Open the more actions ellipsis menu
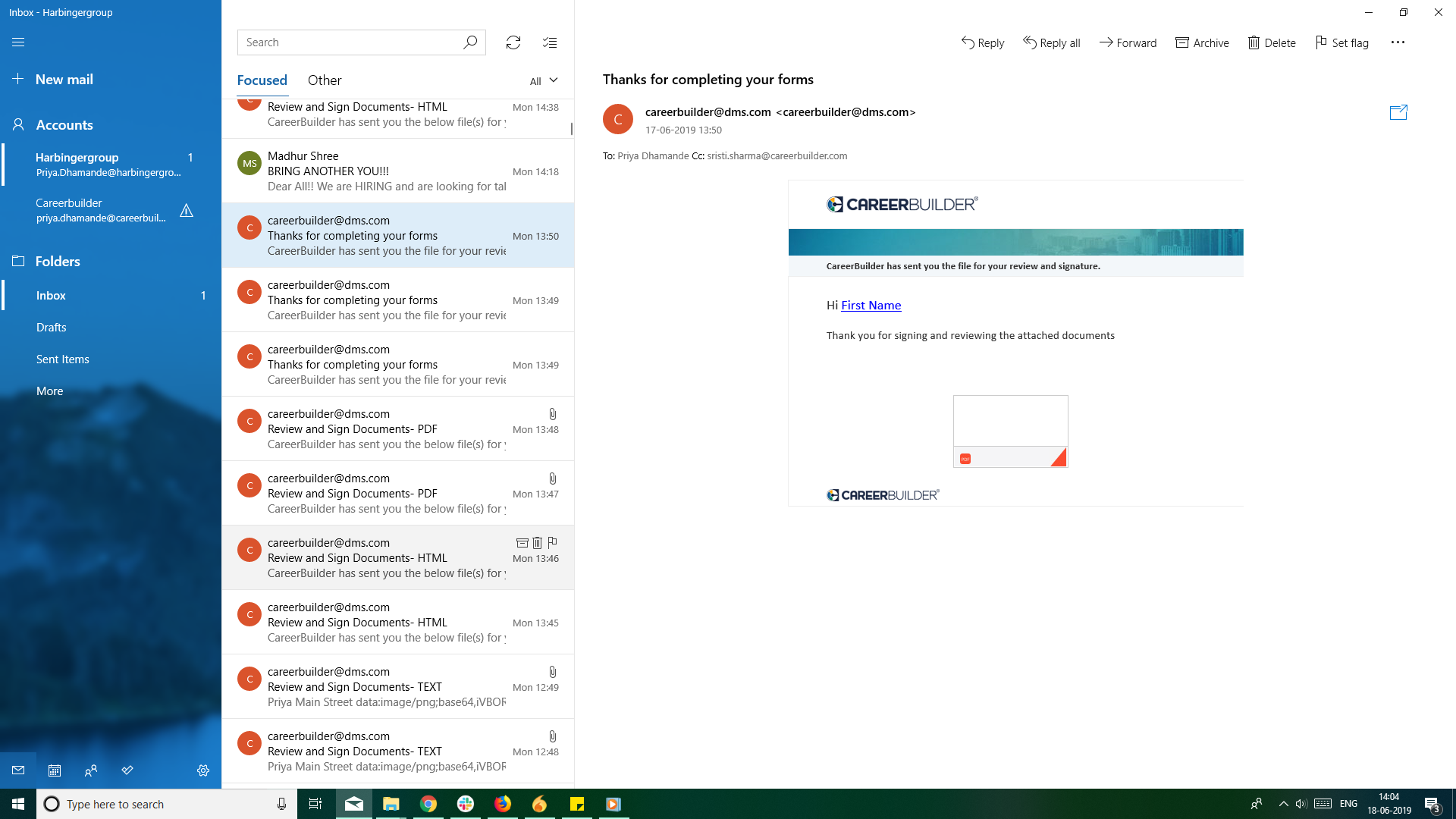The height and width of the screenshot is (819, 1456). [1398, 42]
